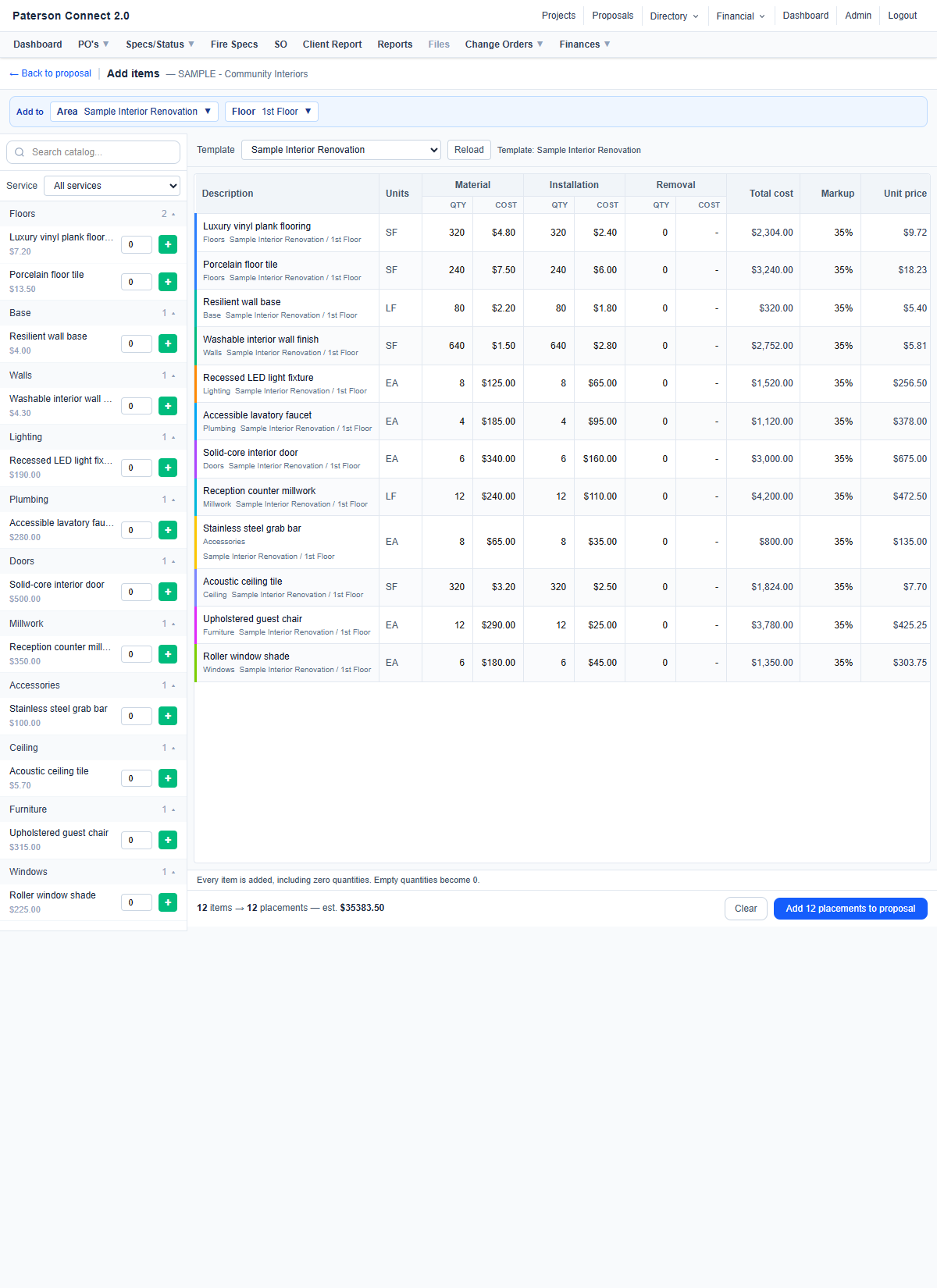Open the Change Orders menu
937x1288 pixels.
point(504,44)
